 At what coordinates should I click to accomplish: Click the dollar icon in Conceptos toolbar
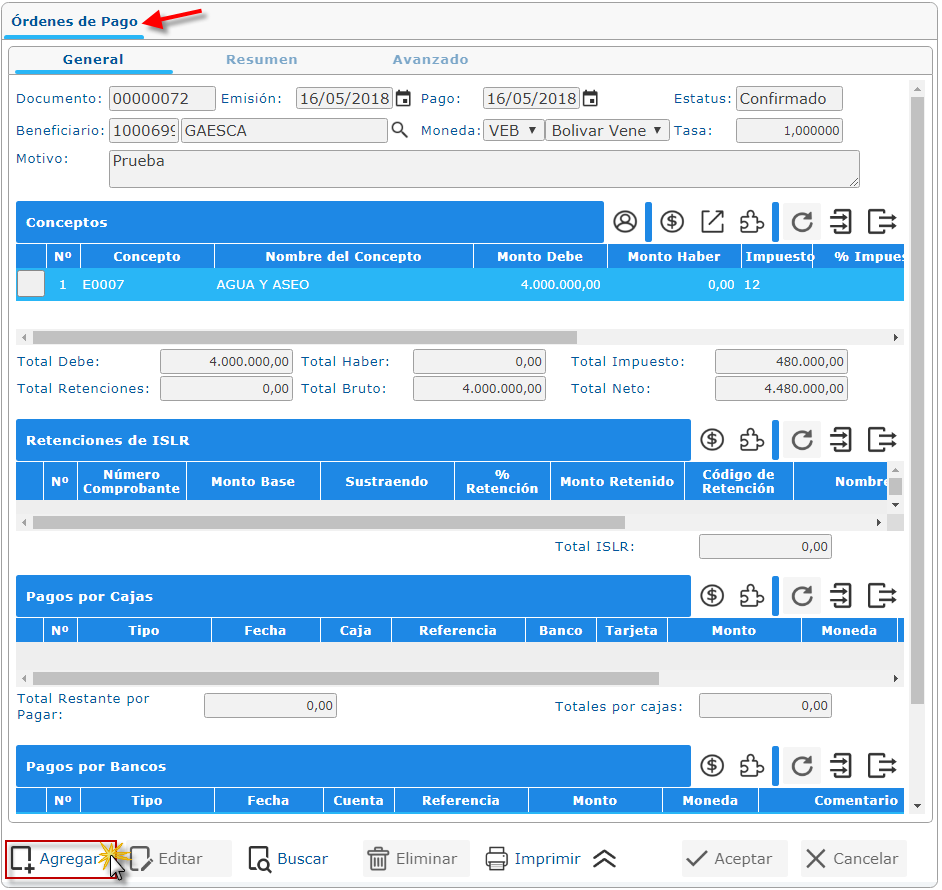coord(672,222)
